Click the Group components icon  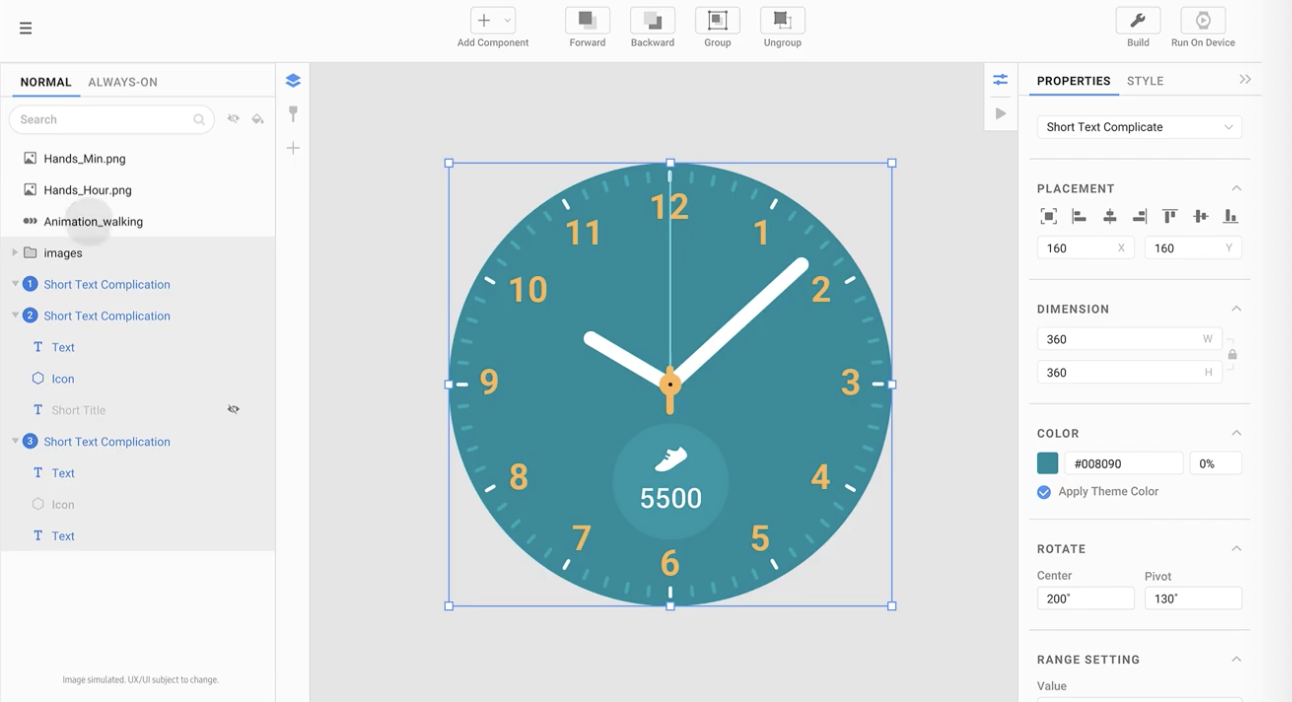(717, 21)
